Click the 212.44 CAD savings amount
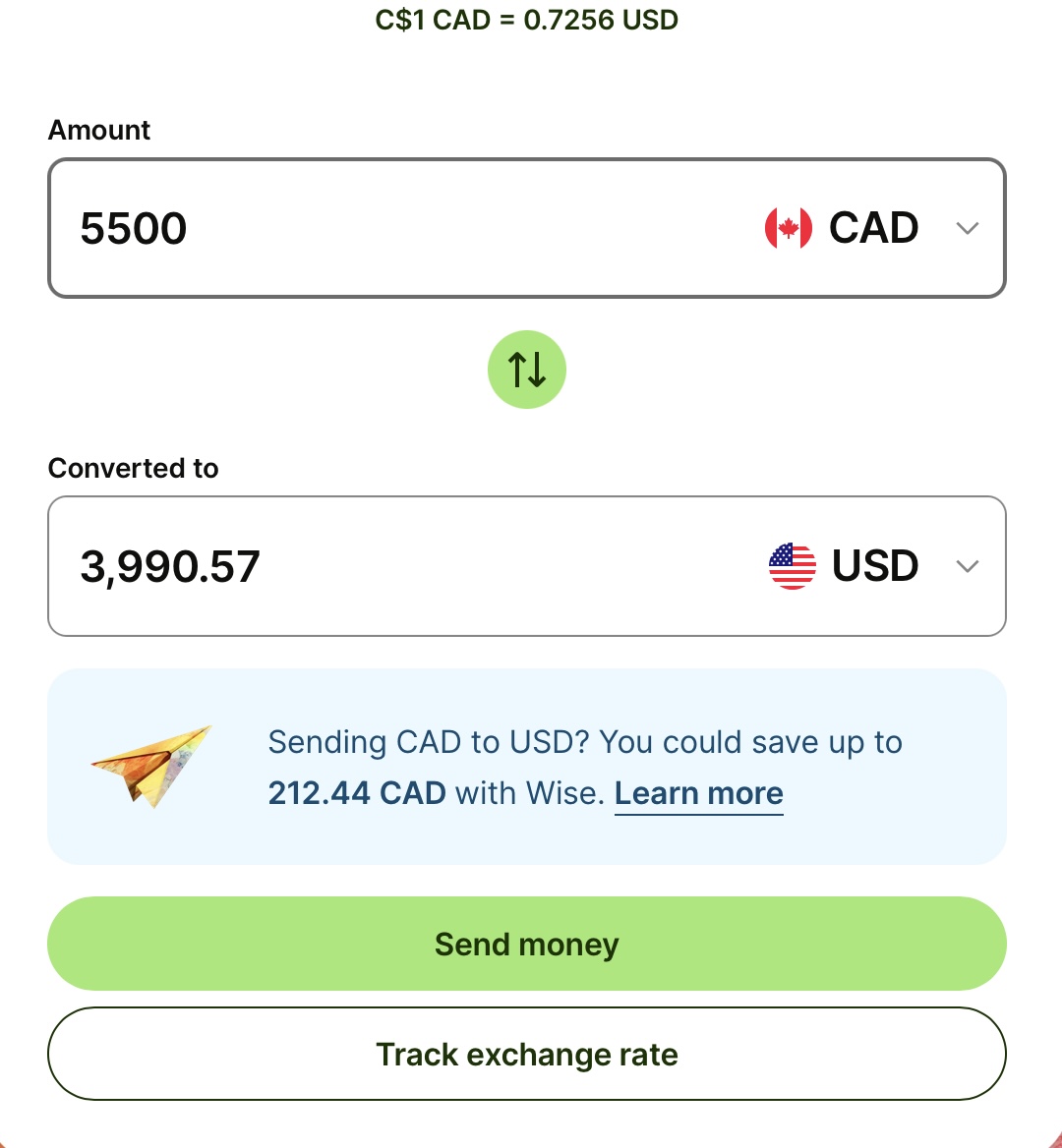 357,793
